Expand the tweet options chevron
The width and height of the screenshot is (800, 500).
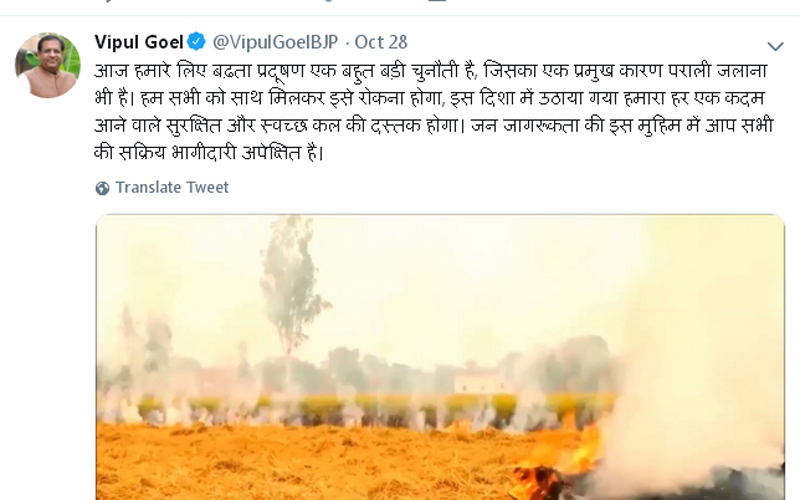pyautogui.click(x=775, y=46)
